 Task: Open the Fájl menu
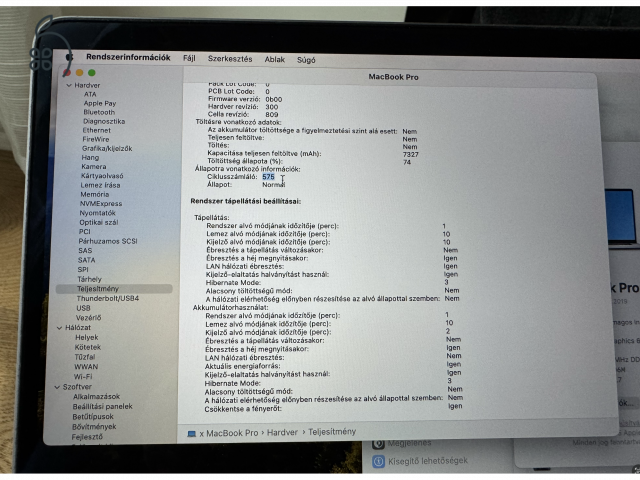[189, 58]
